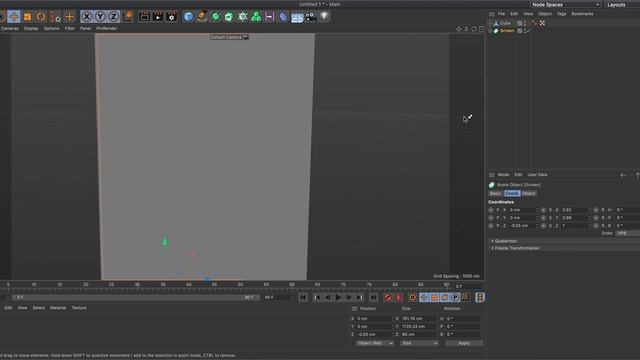The width and height of the screenshot is (640, 360).
Task: Toggle X axis lock
Action: click(x=87, y=17)
